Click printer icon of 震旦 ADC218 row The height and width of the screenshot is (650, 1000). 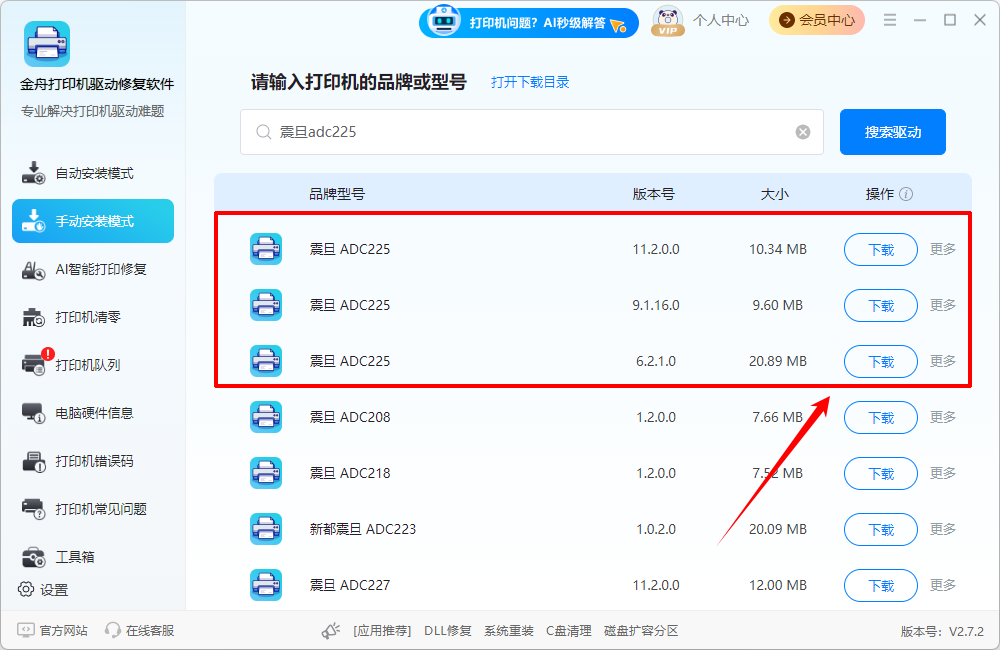(266, 473)
